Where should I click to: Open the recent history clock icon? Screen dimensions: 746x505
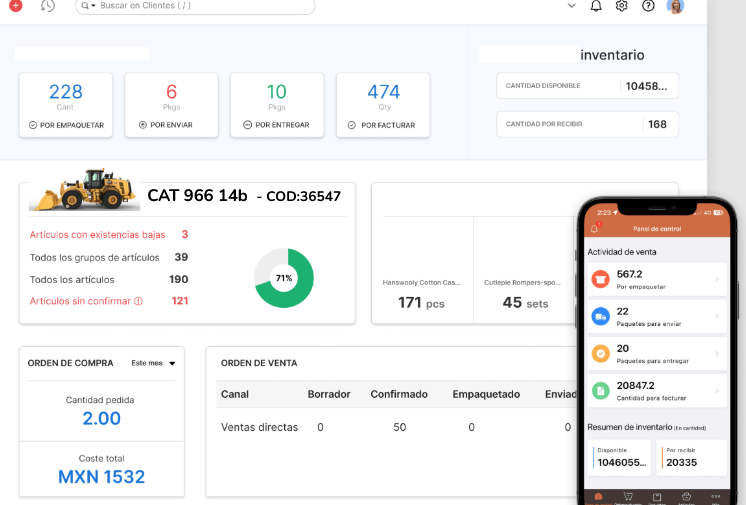(x=48, y=6)
